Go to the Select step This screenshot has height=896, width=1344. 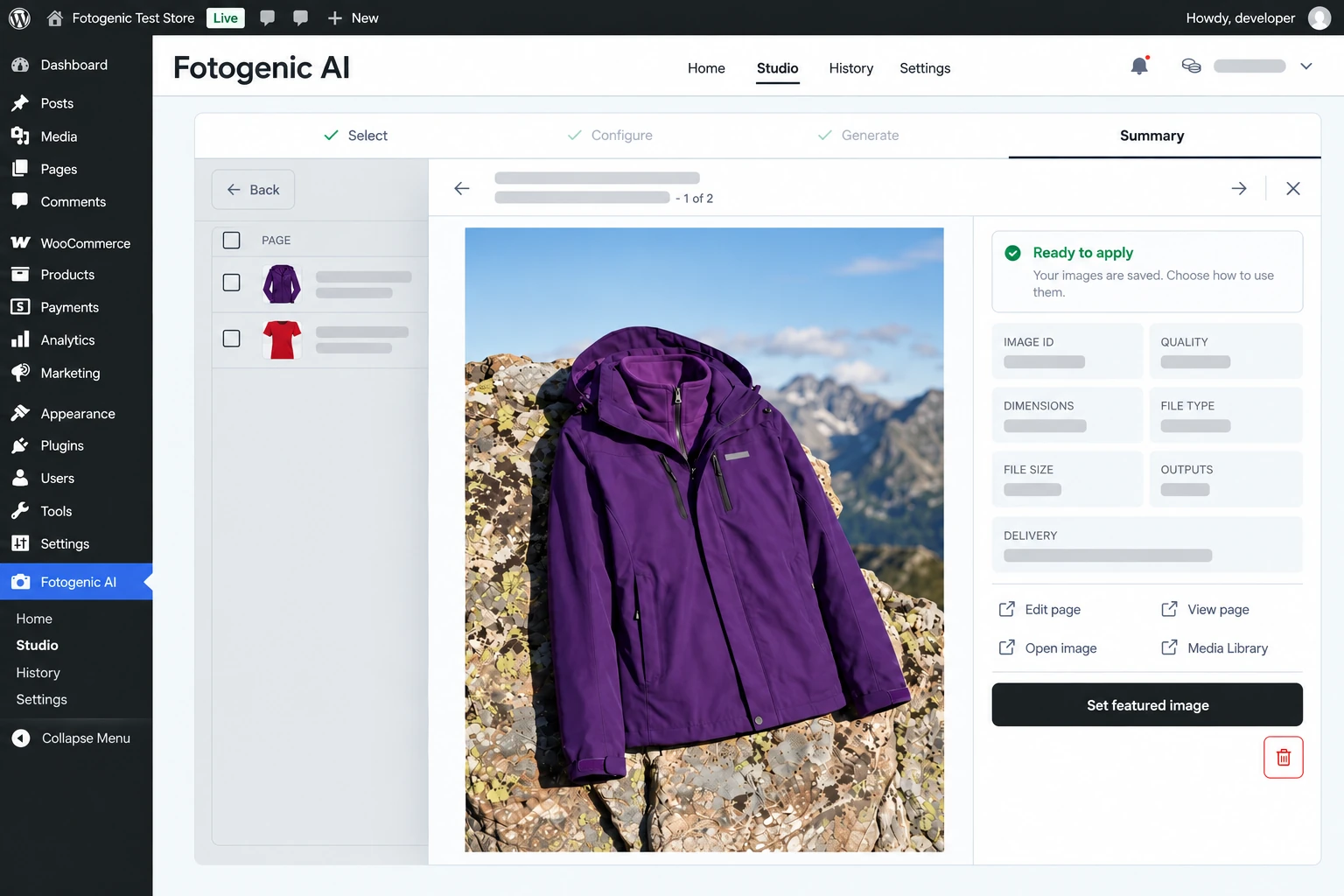pyautogui.click(x=355, y=136)
